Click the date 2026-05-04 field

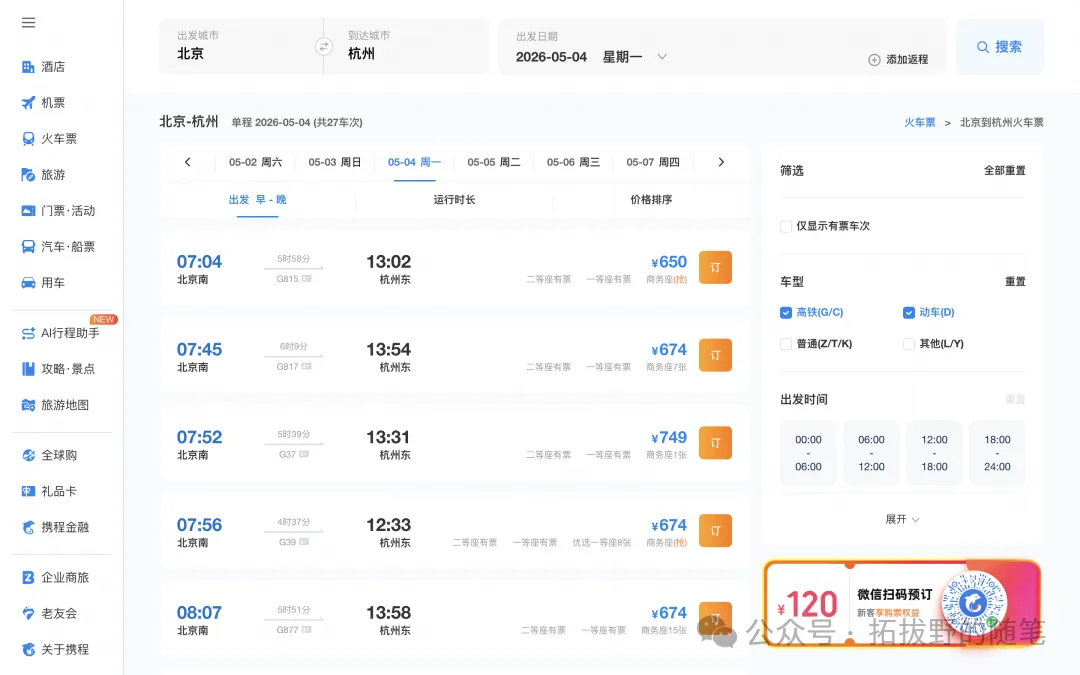(x=551, y=57)
